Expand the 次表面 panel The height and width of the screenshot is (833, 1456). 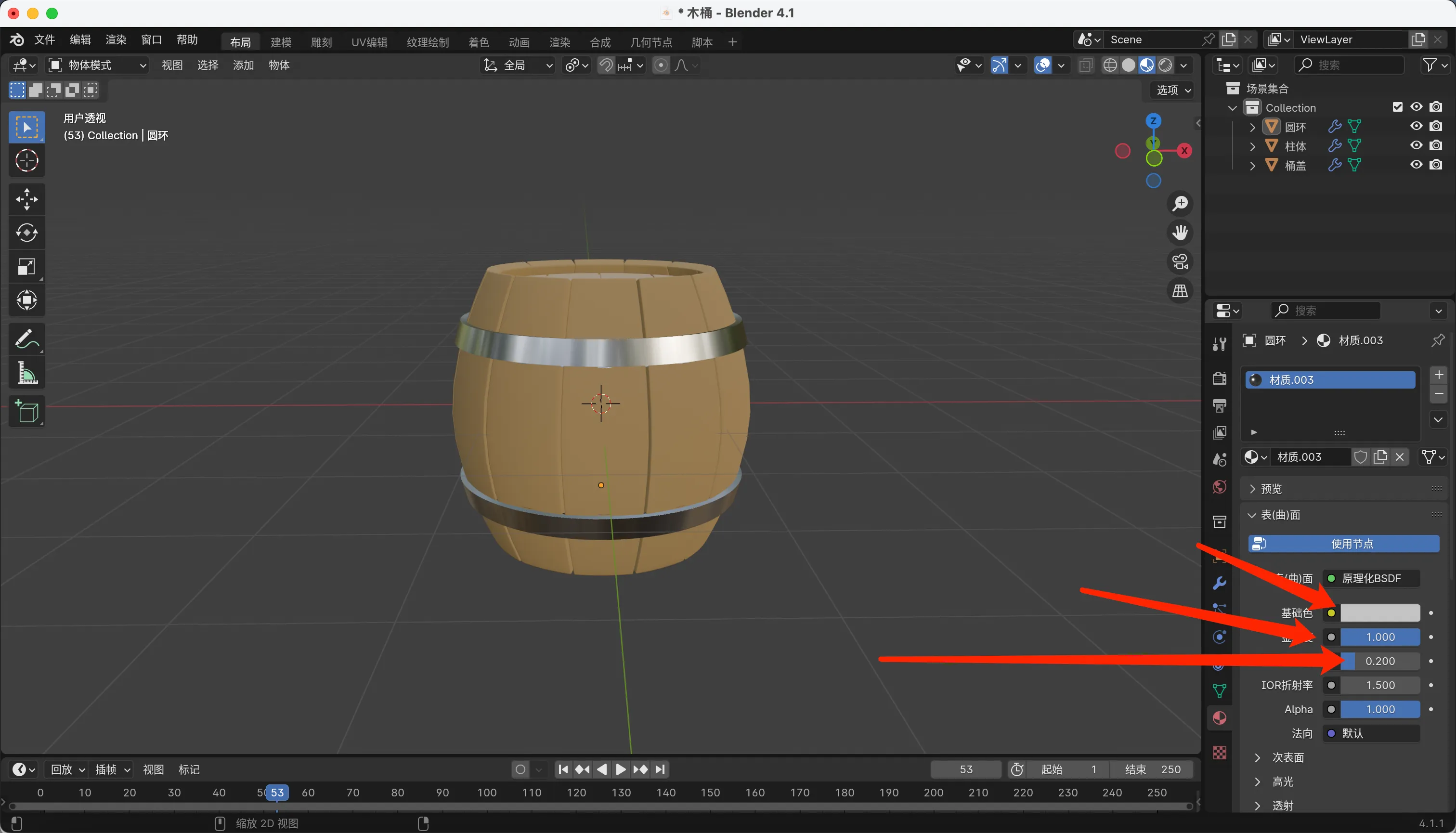coord(1287,757)
